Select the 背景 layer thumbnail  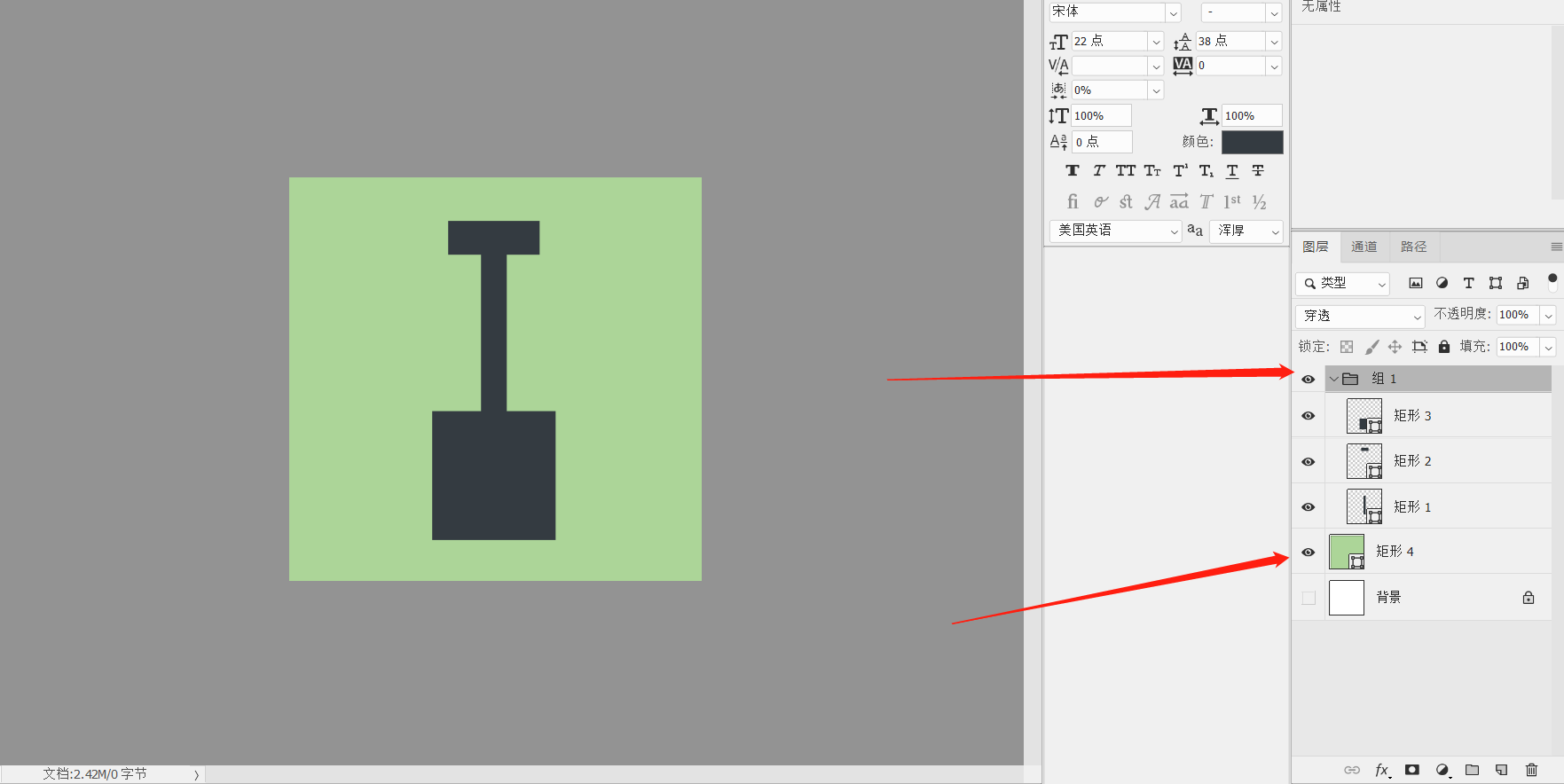point(1347,598)
